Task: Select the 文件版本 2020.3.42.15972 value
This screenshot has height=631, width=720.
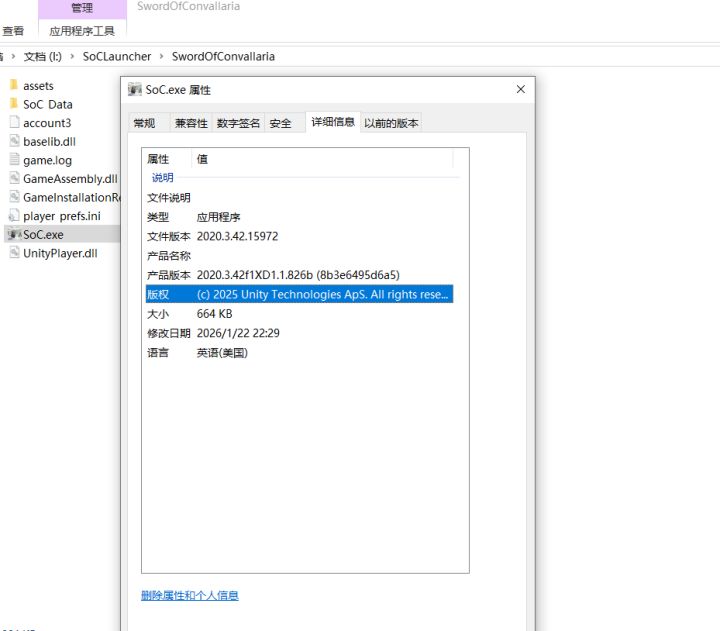Action: coord(237,236)
